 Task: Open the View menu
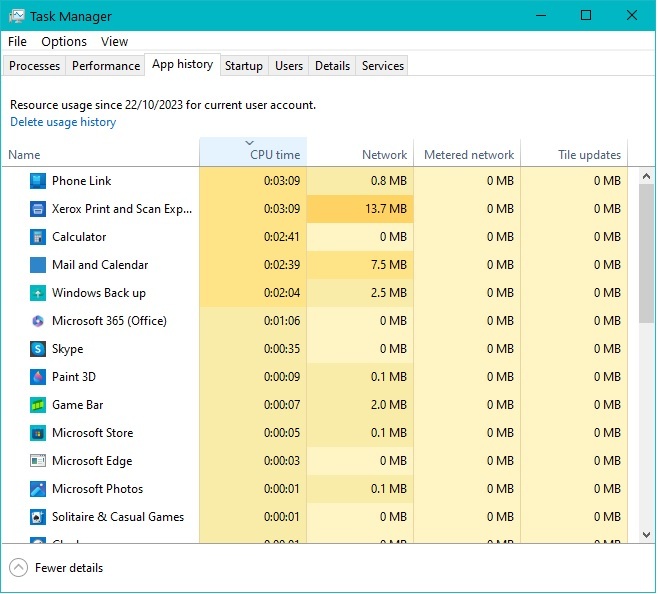point(114,42)
